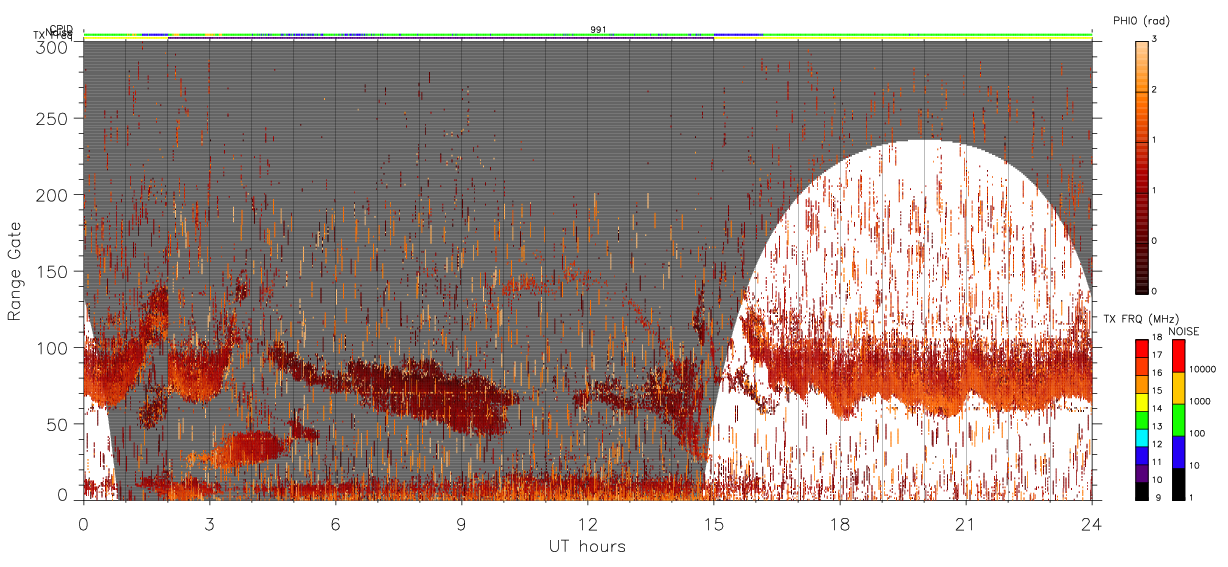Select the blue 11–12 MHz TX FRQ swatch

[x=1140, y=455]
